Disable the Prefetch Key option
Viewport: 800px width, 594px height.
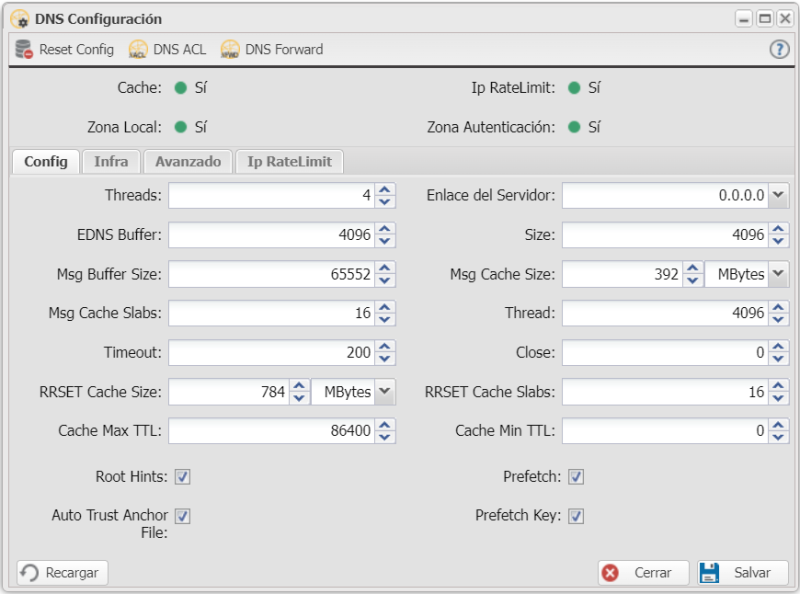coord(576,516)
